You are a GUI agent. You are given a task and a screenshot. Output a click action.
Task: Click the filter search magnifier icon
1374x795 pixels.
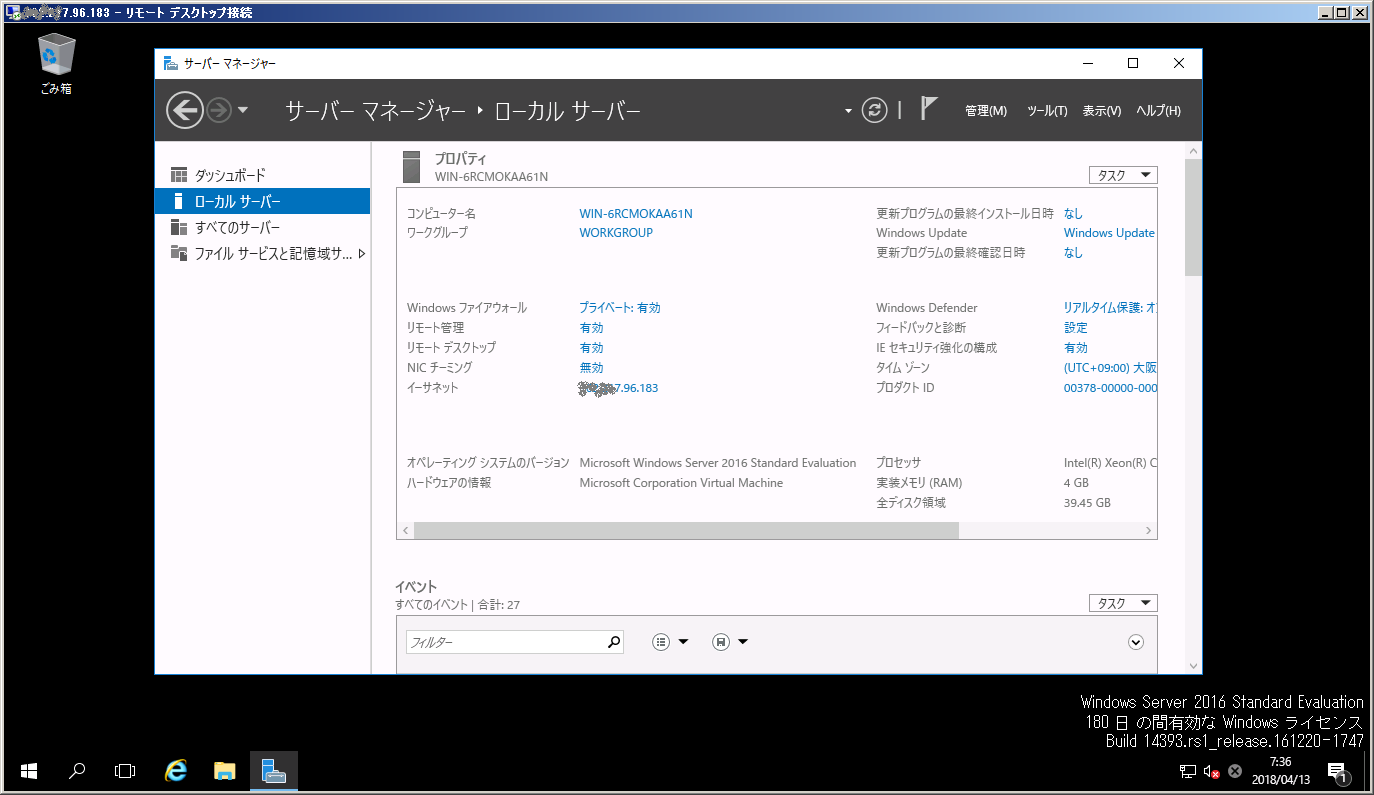[614, 642]
